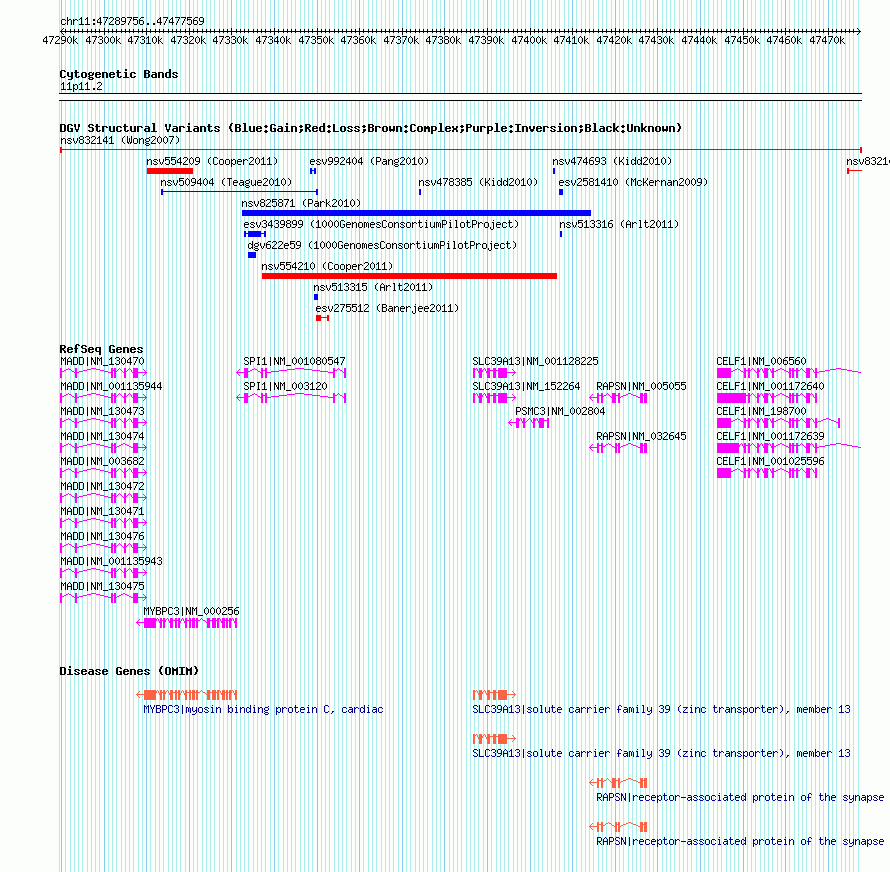Viewport: 890px width, 872px height.
Task: Open the first RAPSN receptor-associated protein link
Action: coord(740,797)
